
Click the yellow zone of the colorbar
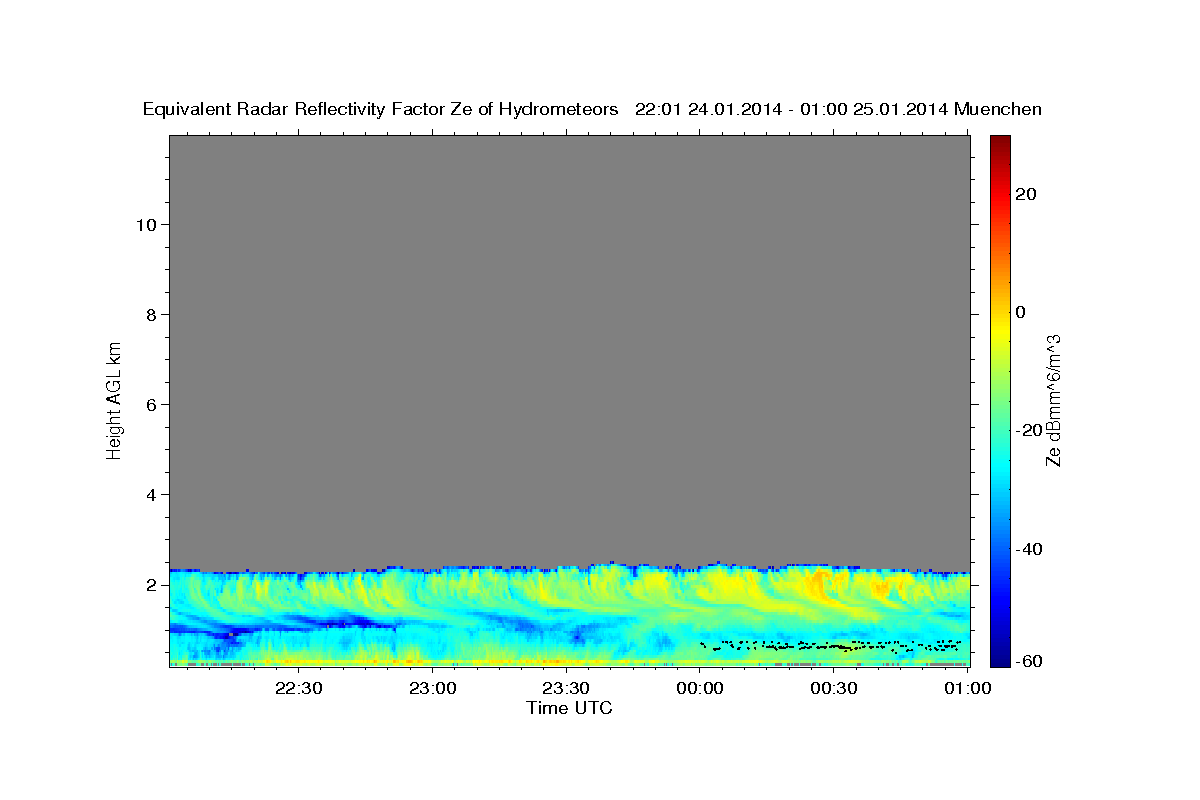click(1000, 330)
